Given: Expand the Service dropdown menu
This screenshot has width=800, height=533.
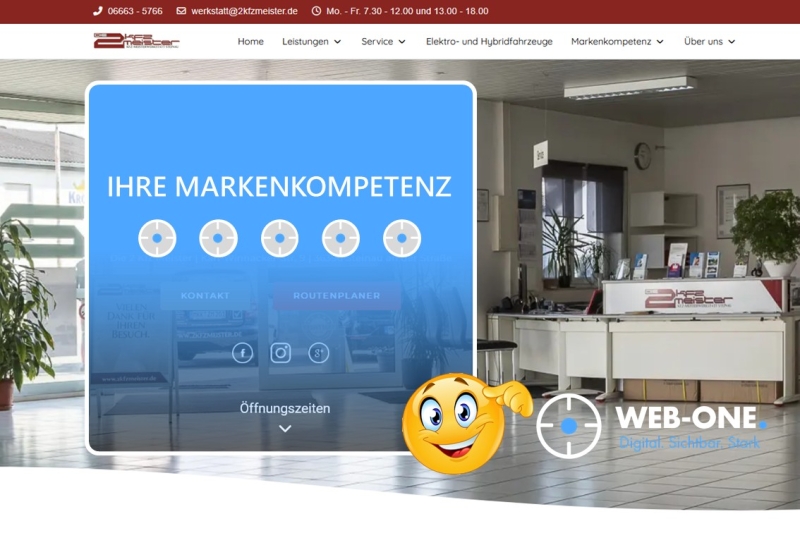Looking at the screenshot, I should (383, 42).
